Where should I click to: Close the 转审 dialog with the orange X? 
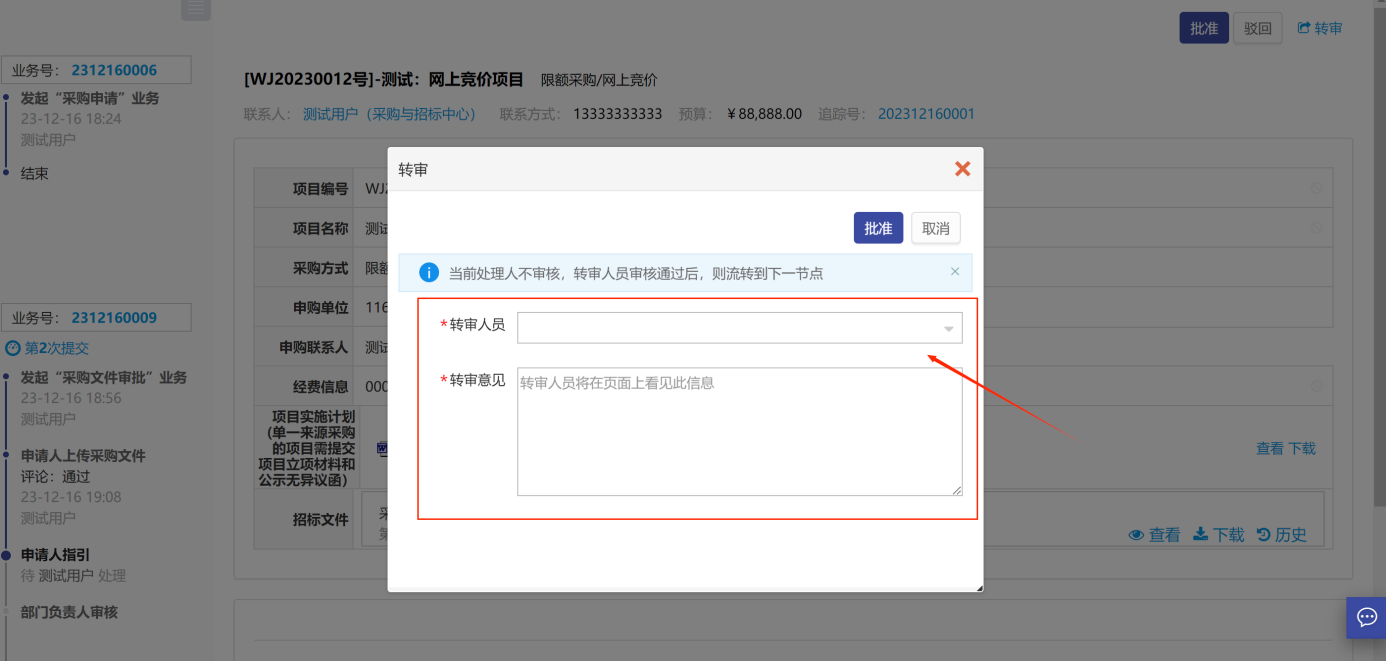962,169
